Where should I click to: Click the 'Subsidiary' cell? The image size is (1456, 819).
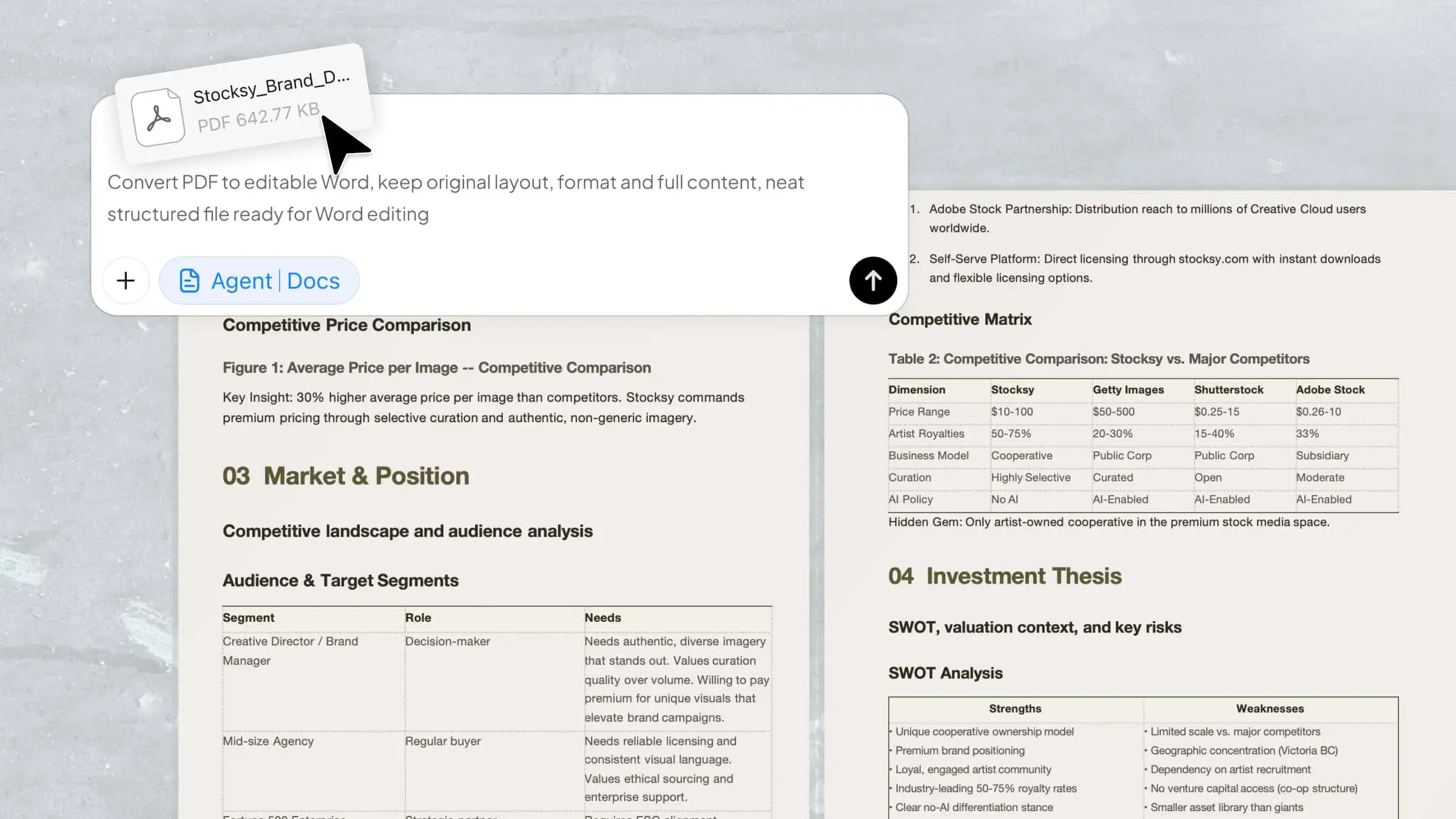1322,455
